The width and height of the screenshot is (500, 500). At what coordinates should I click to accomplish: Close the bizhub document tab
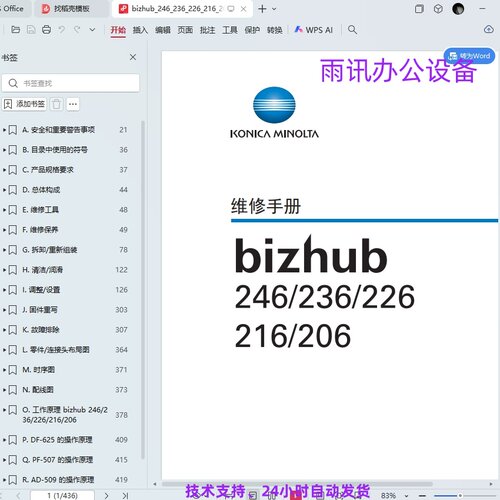(x=244, y=9)
